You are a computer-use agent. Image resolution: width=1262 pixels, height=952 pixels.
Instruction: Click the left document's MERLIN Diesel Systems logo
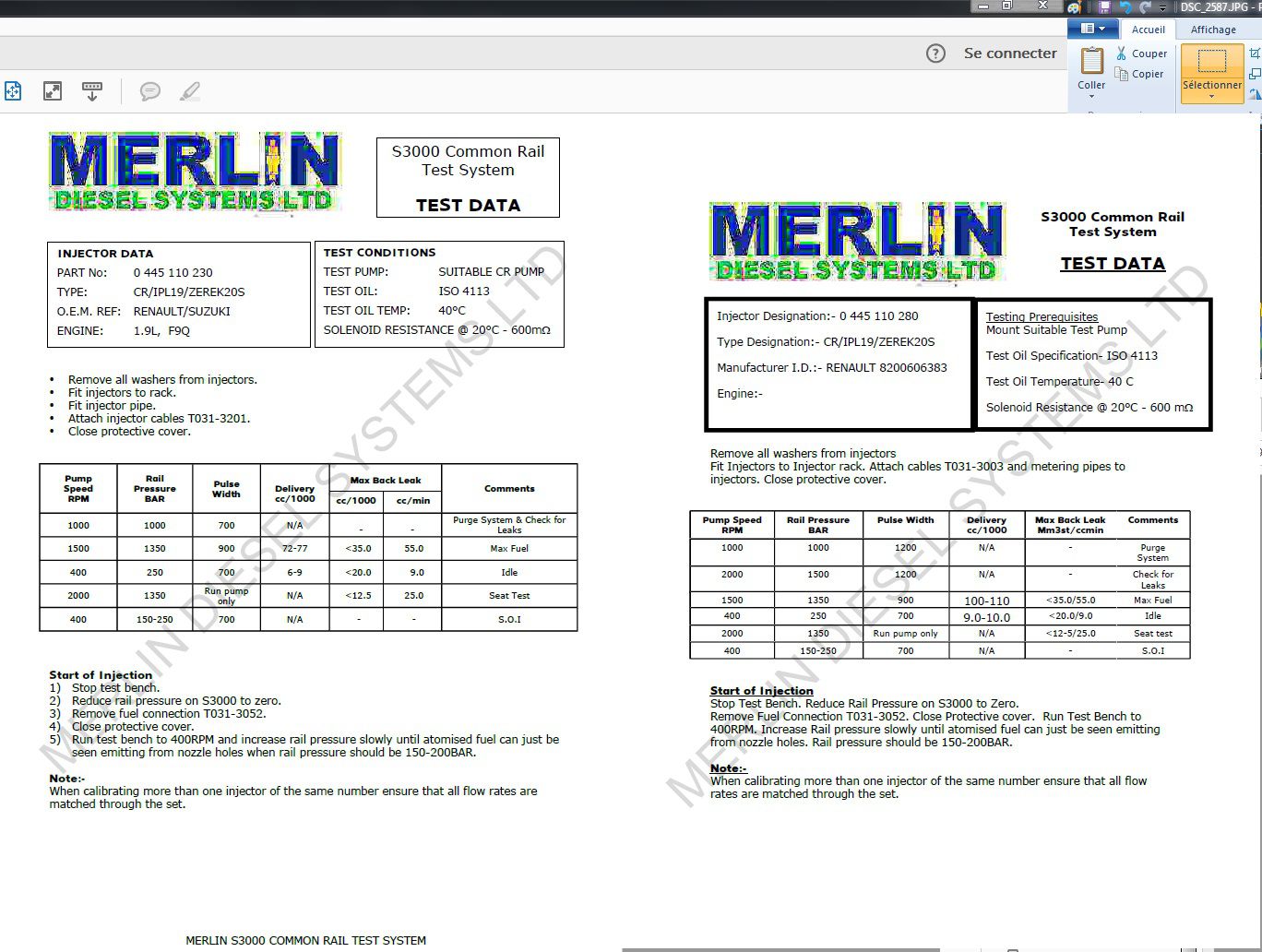[196, 173]
